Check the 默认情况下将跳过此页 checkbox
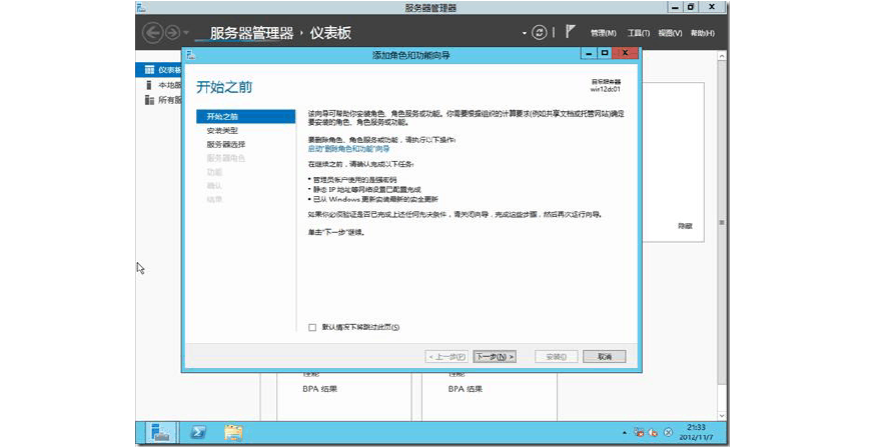Screen dimensions: 893x447 pyautogui.click(x=313, y=327)
